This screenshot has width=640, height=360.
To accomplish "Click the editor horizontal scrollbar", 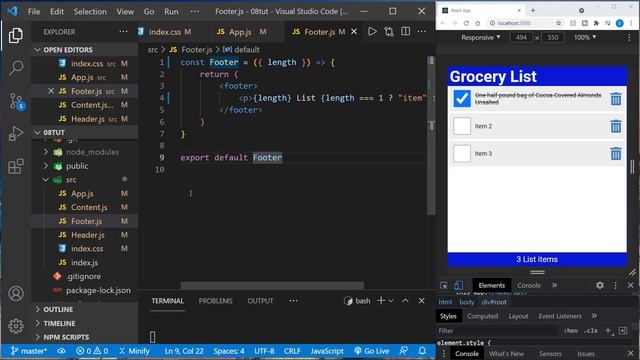I will tap(272, 285).
